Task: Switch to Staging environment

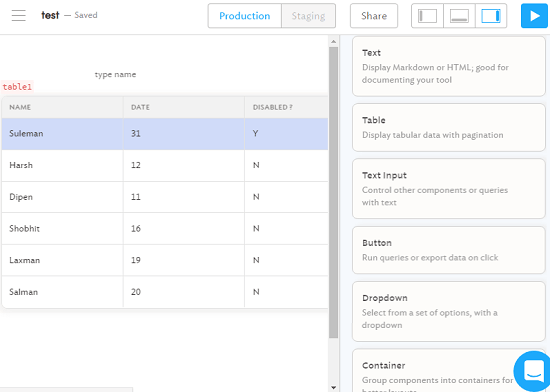Action: (x=308, y=16)
